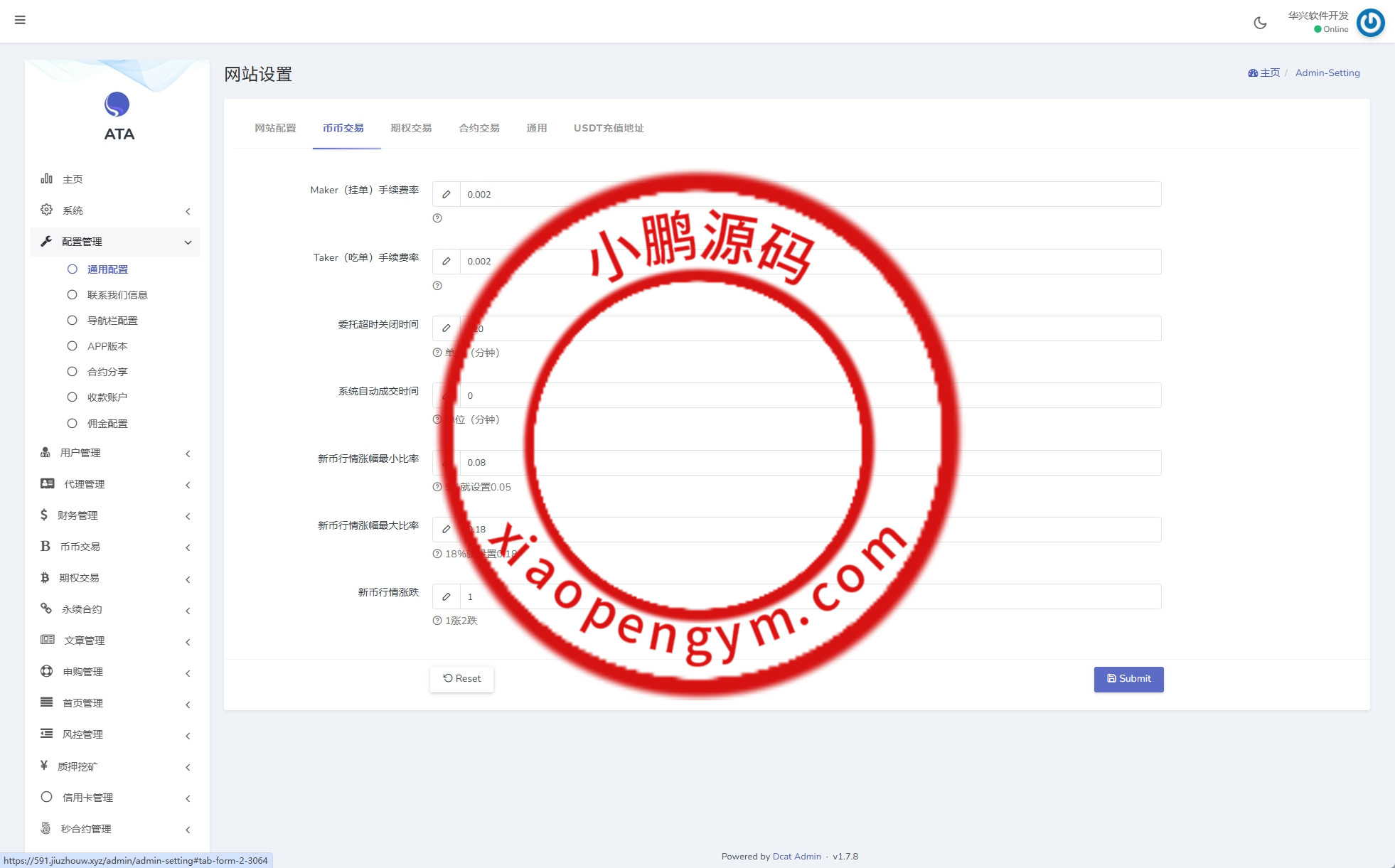Screen dimensions: 1395x868
Task: Select the 联系我们信息 circle item
Action: tap(72, 294)
